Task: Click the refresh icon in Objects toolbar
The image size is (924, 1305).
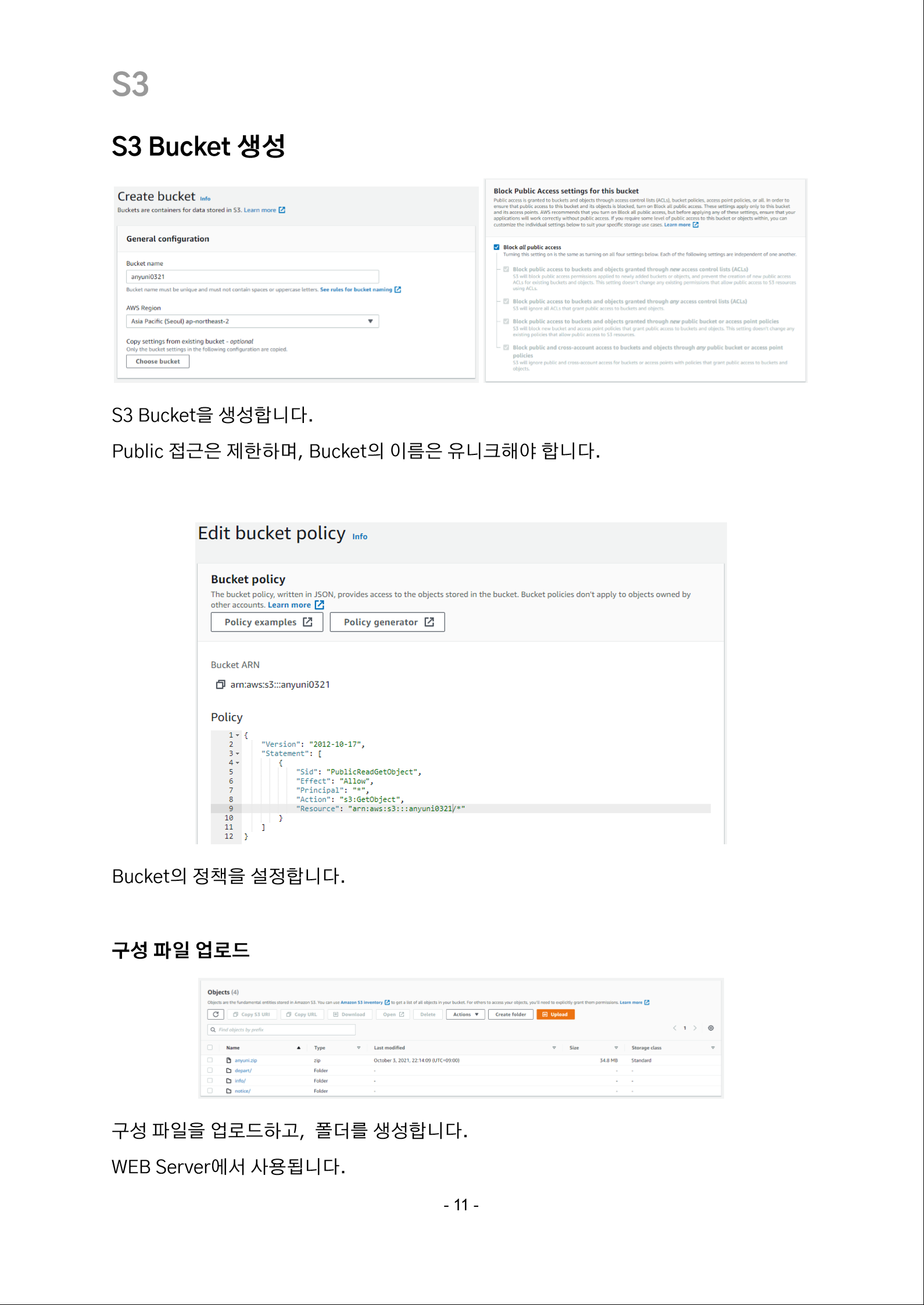Action: [x=216, y=1014]
